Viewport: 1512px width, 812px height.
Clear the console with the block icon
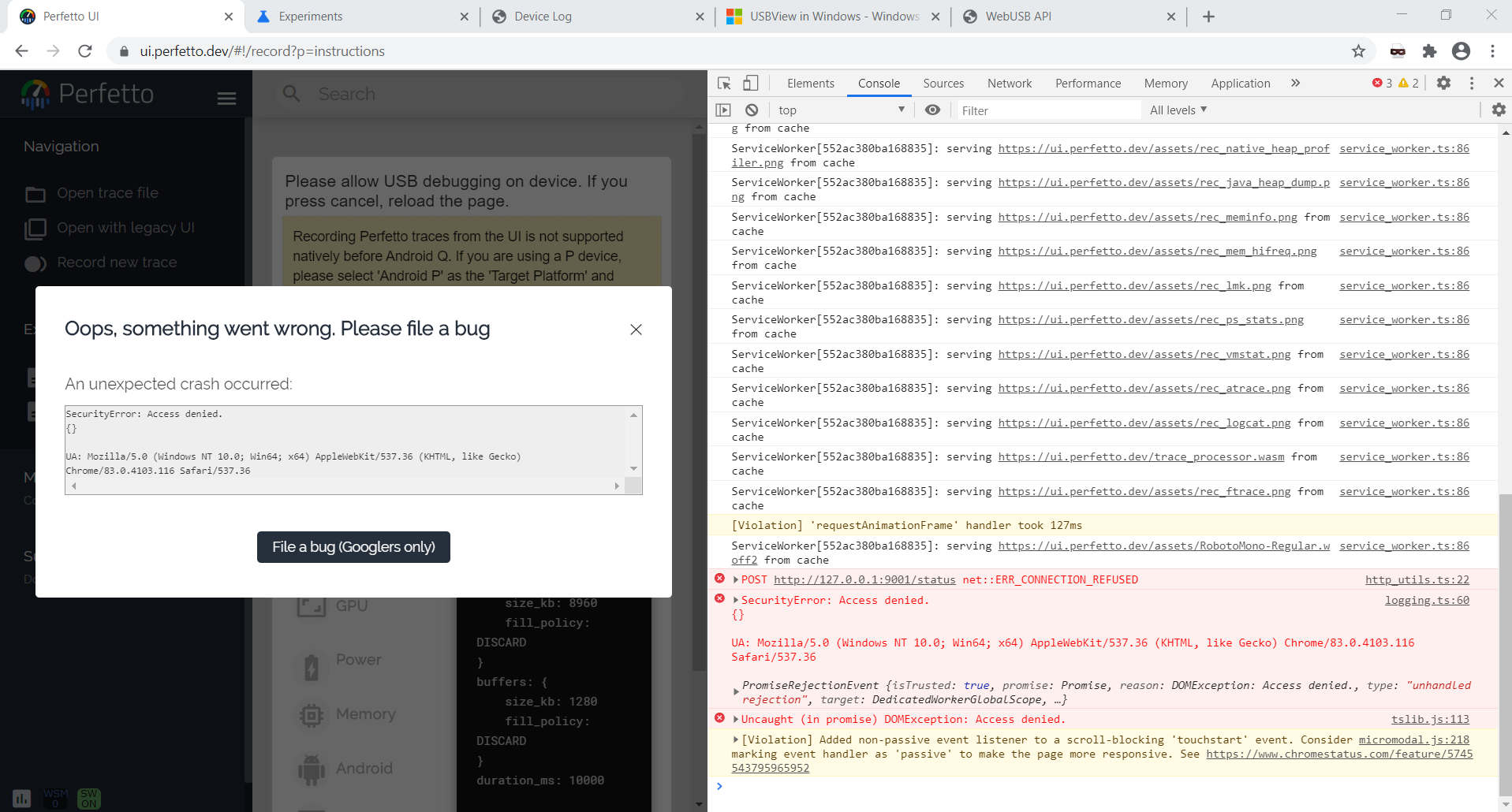[752, 110]
